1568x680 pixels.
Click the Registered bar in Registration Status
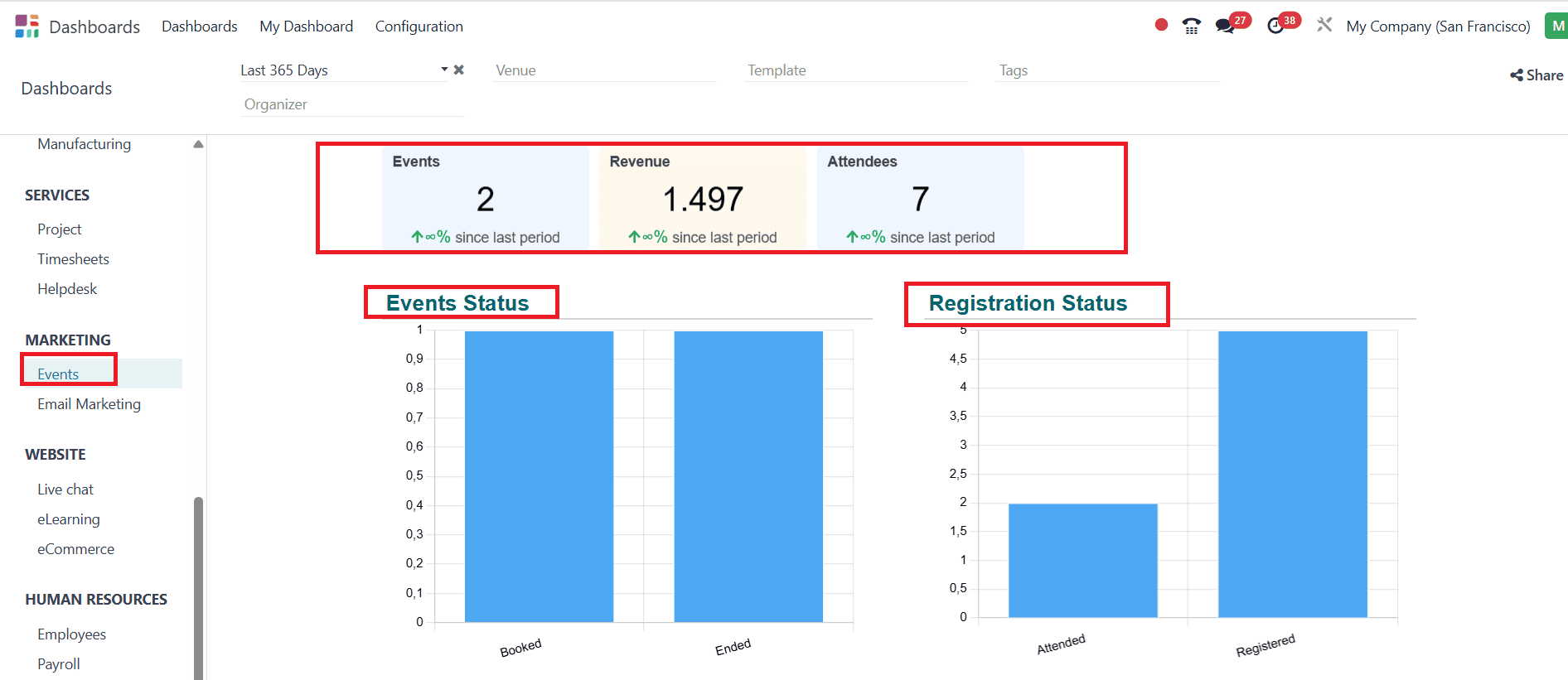coord(1293,474)
